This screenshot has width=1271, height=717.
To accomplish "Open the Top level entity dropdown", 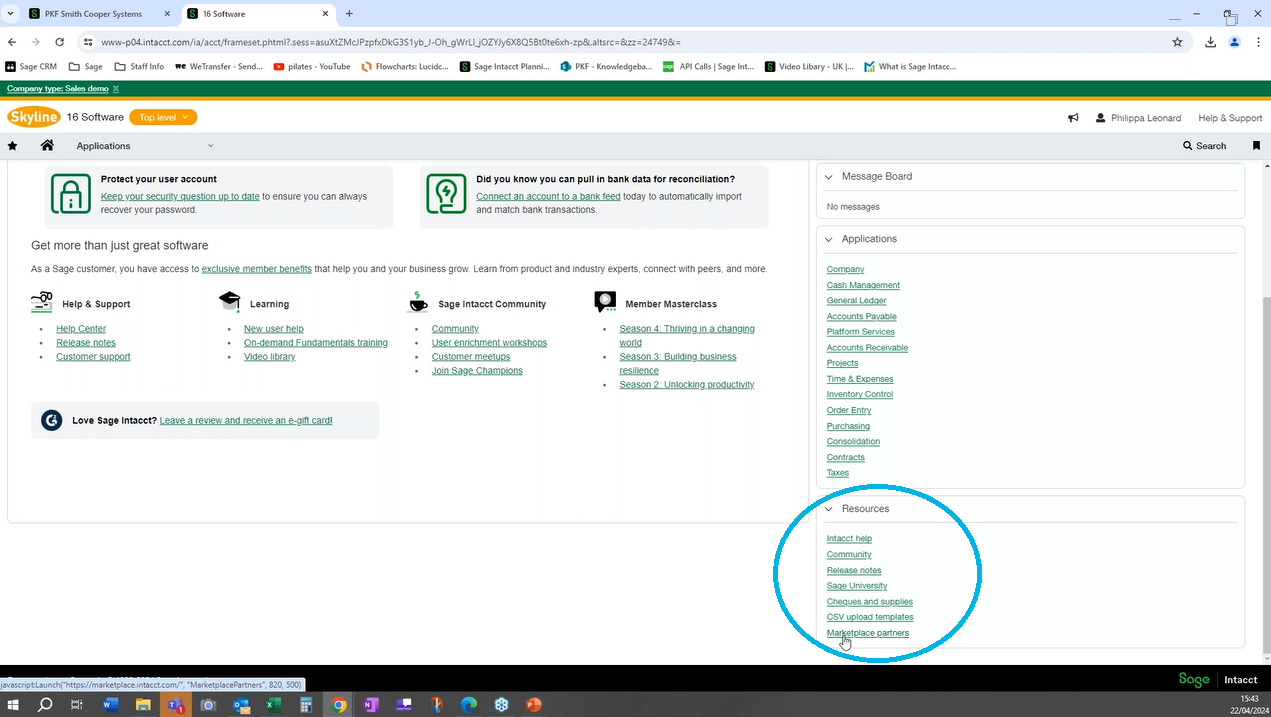I will click(163, 117).
